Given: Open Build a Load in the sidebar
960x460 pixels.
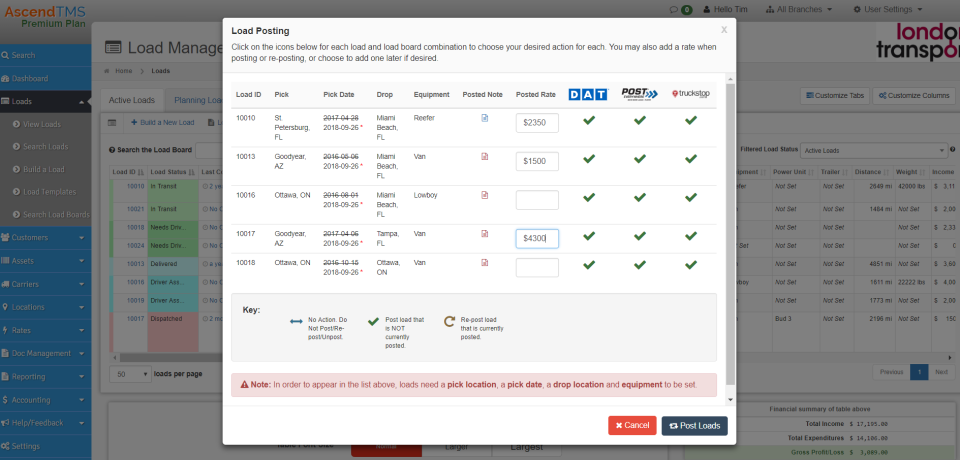Looking at the screenshot, I should click(x=43, y=170).
